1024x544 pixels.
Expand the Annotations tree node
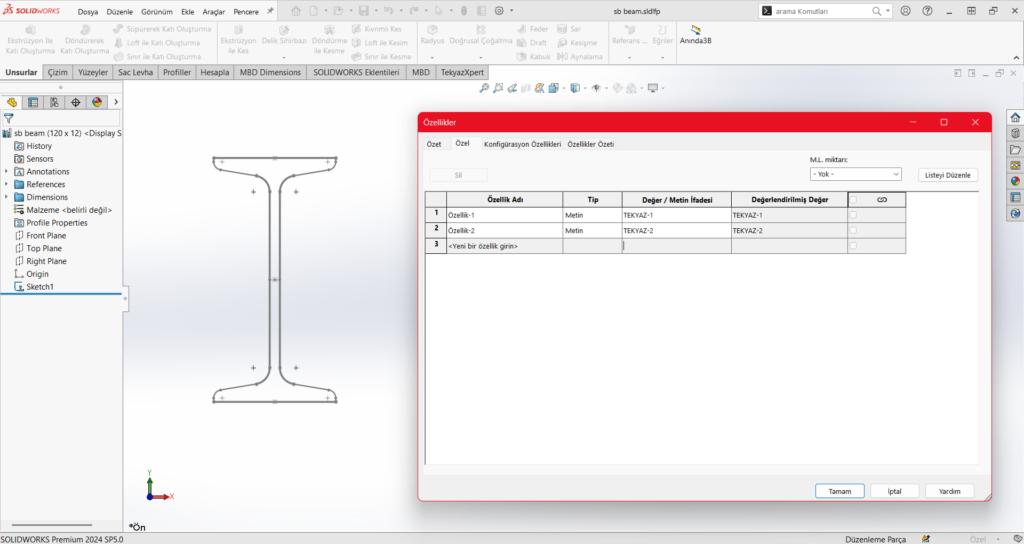[7, 172]
